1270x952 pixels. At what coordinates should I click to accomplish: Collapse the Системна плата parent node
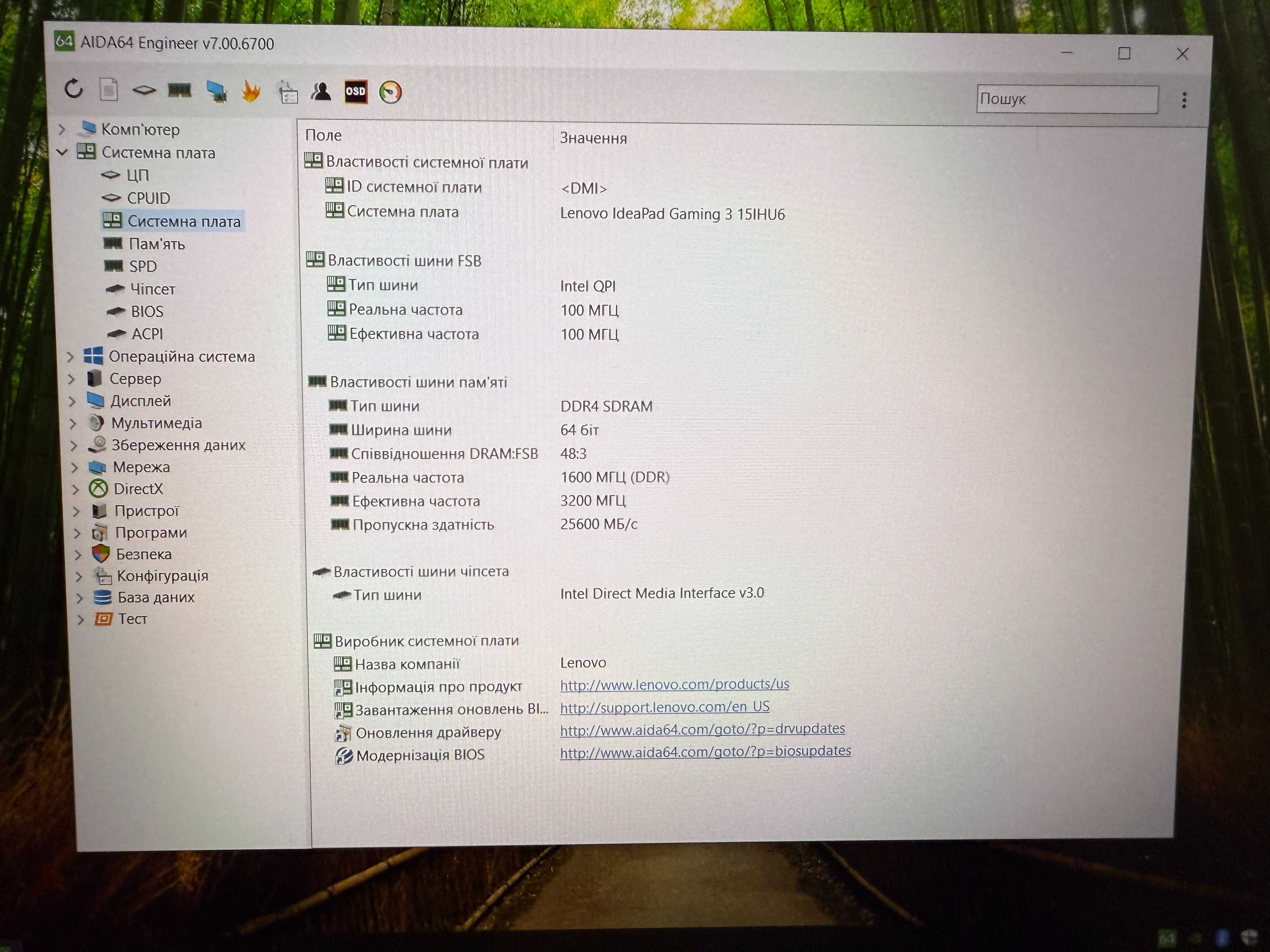(x=63, y=153)
